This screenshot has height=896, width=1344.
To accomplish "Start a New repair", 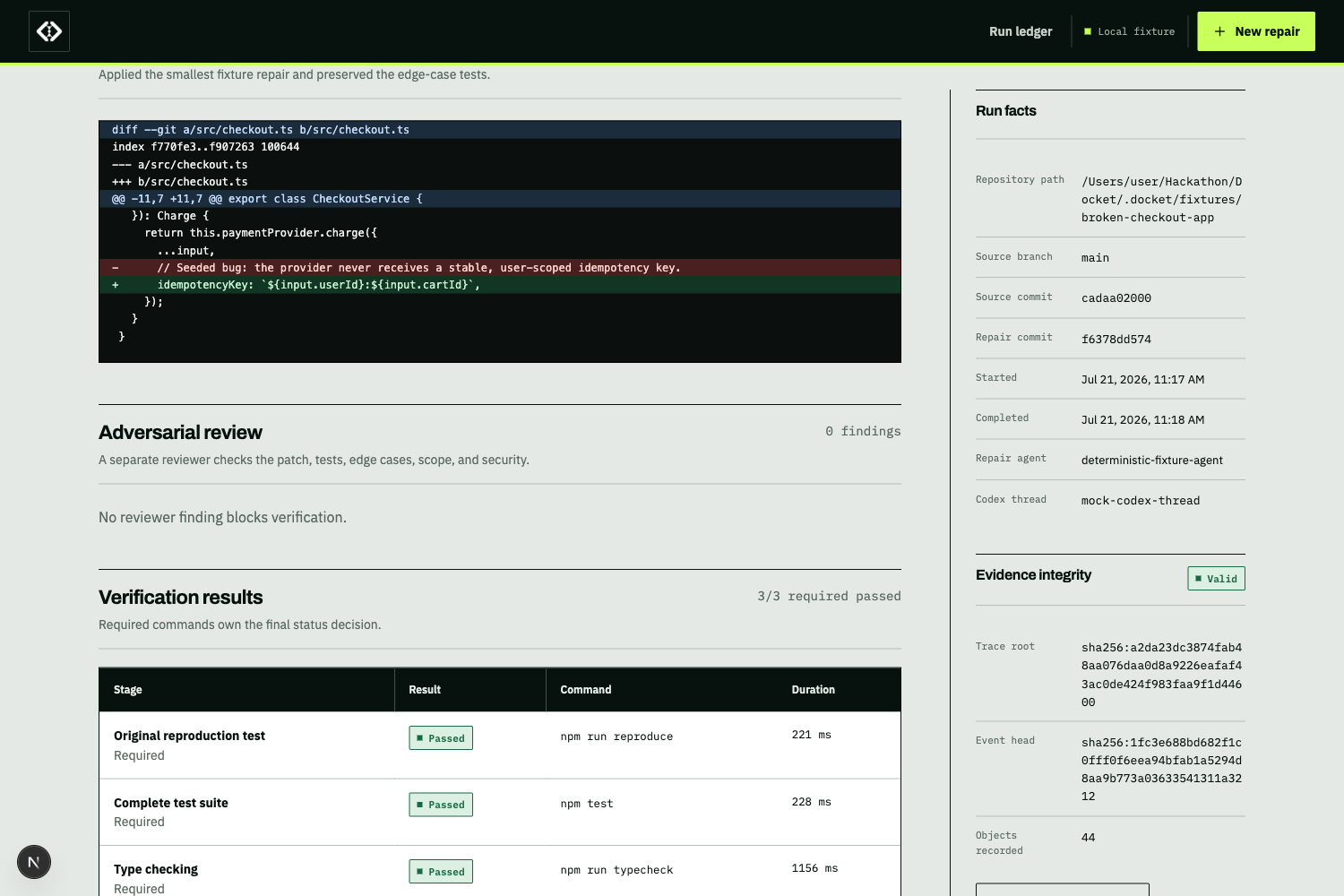I will pos(1256,31).
